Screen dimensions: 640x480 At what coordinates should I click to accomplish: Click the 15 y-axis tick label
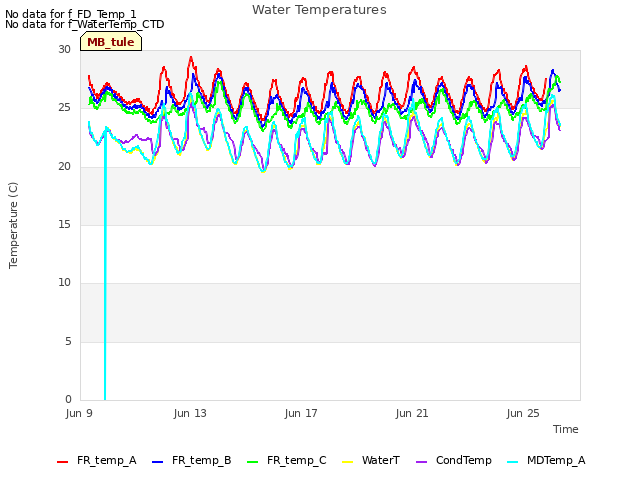coord(64,224)
